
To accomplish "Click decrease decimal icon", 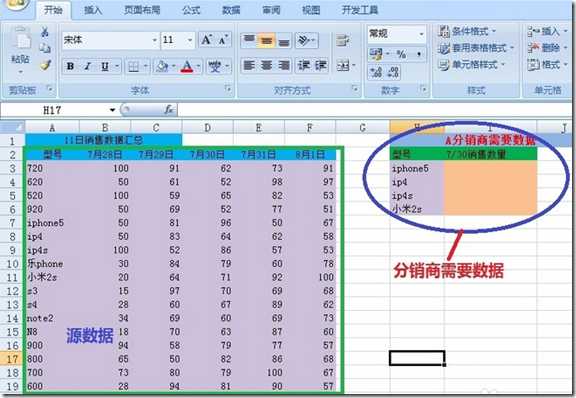I will 393,72.
